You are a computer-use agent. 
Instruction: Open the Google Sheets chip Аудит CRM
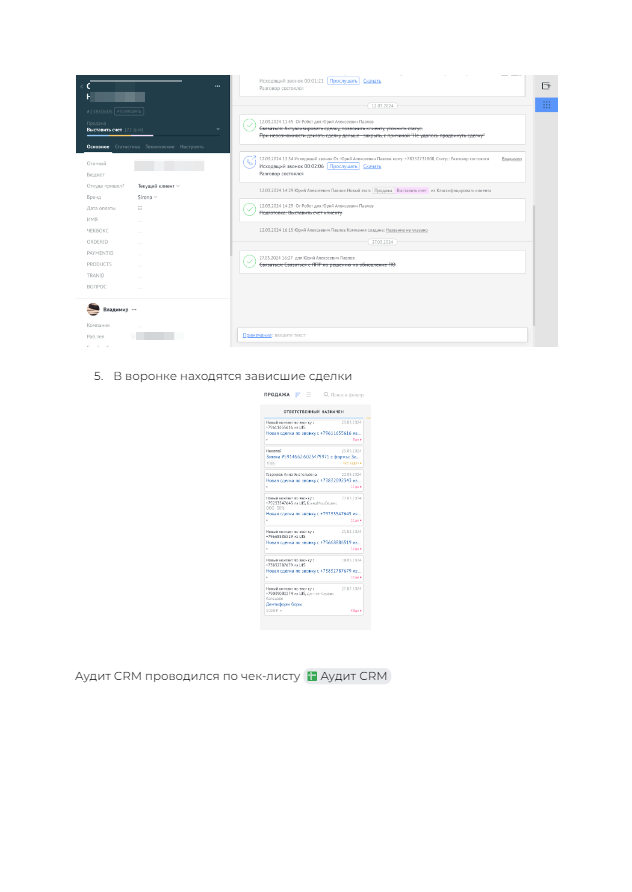click(x=347, y=676)
